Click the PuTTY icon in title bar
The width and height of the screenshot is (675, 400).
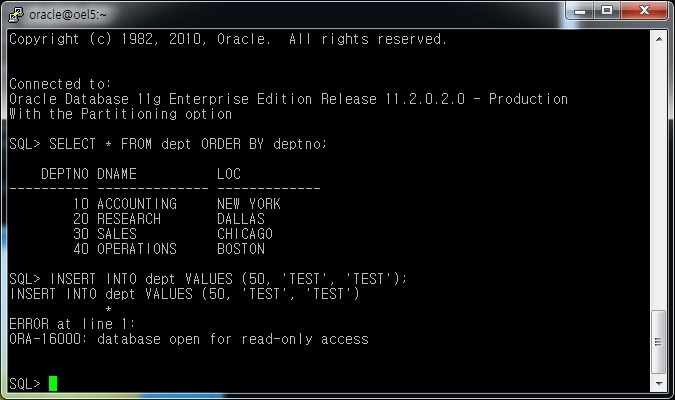coord(15,14)
